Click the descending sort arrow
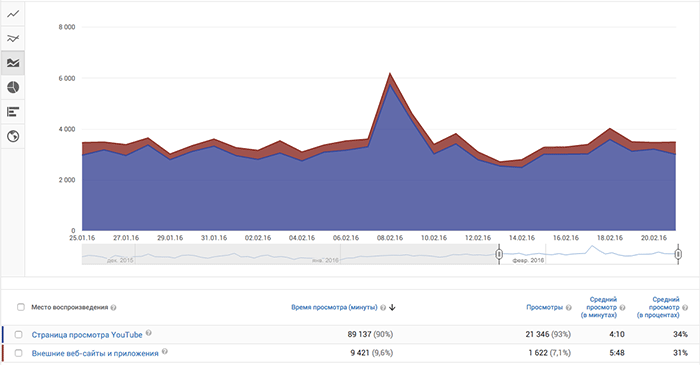 [392, 307]
